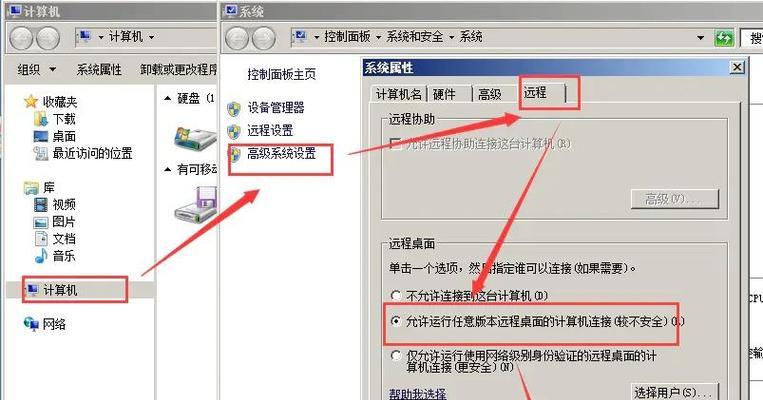
Task: Open the Videos library
Action: click(x=64, y=204)
